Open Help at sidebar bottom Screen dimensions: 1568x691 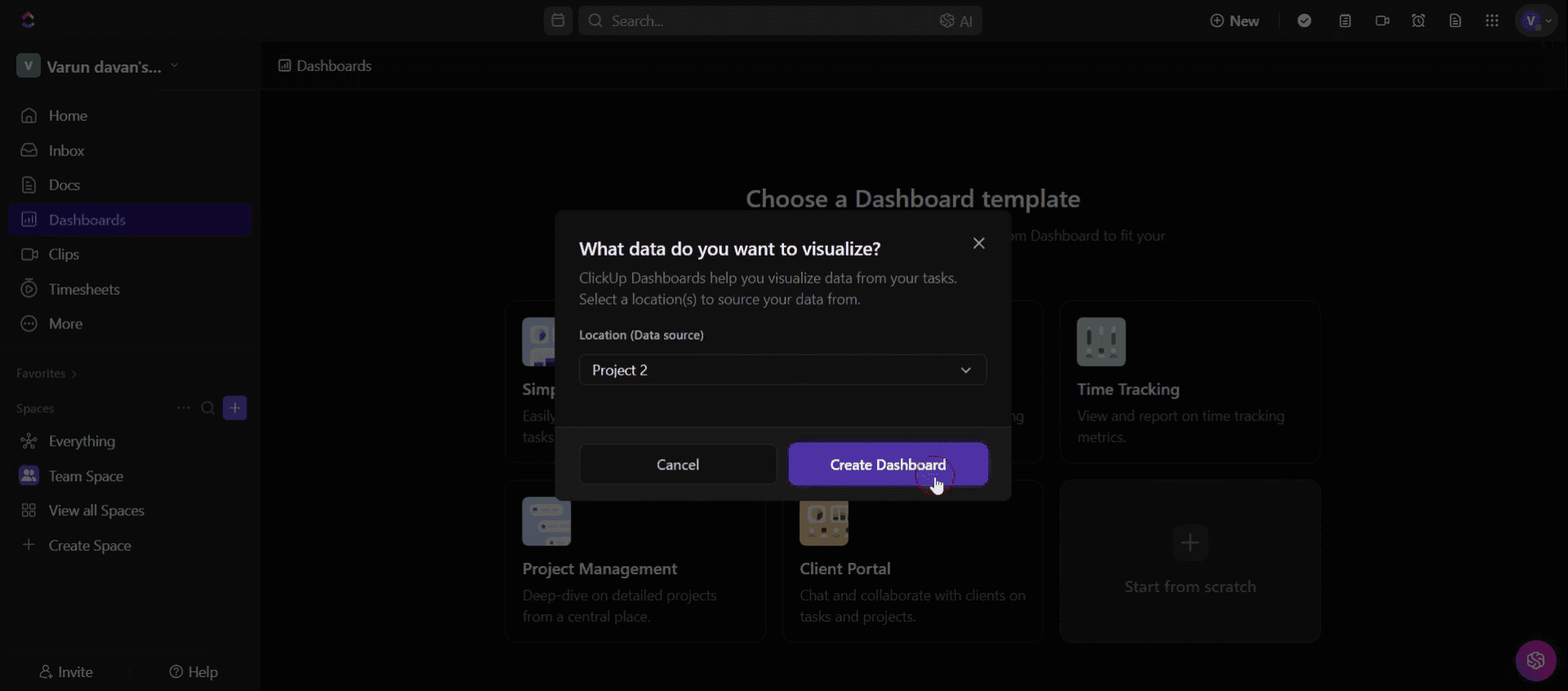point(194,672)
